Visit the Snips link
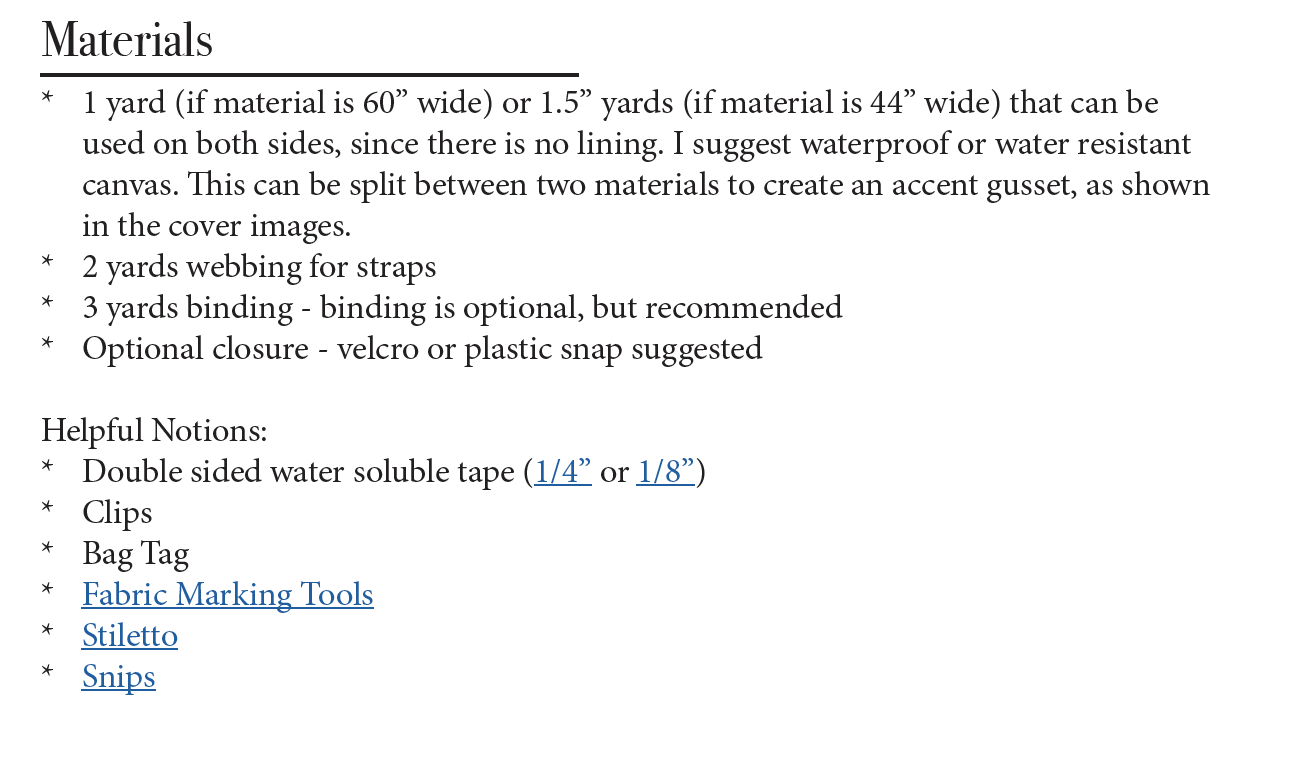The image size is (1292, 772). tap(118, 676)
